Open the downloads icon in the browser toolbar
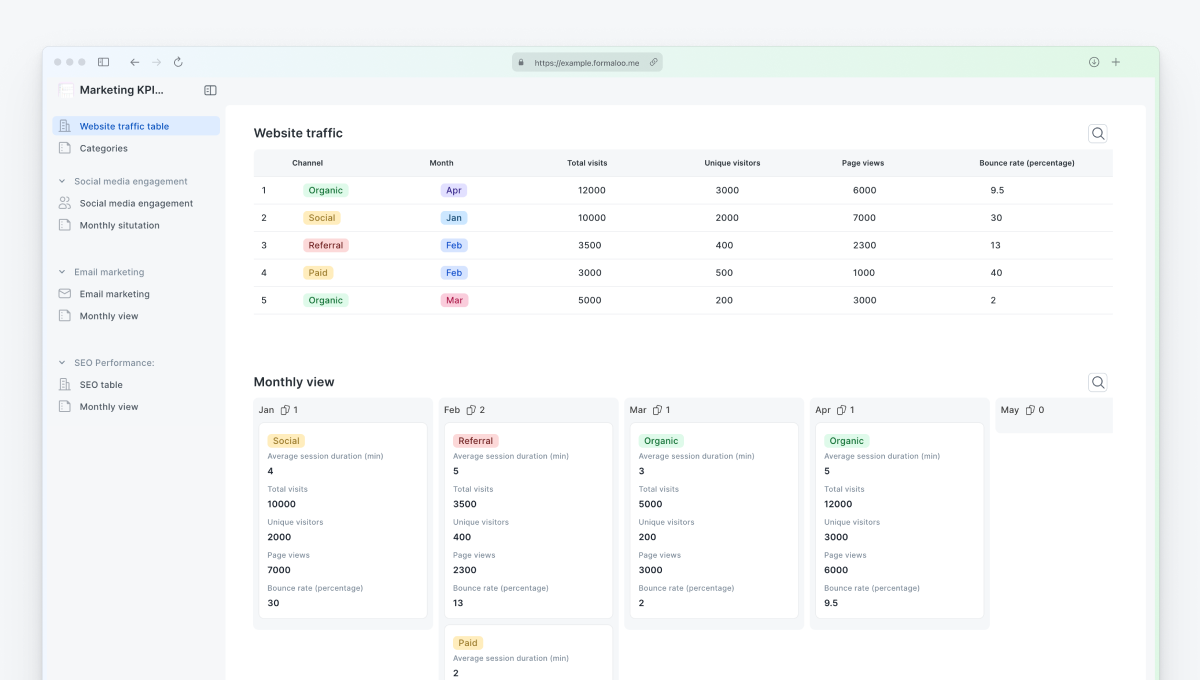This screenshot has width=1200, height=680. (x=1094, y=62)
